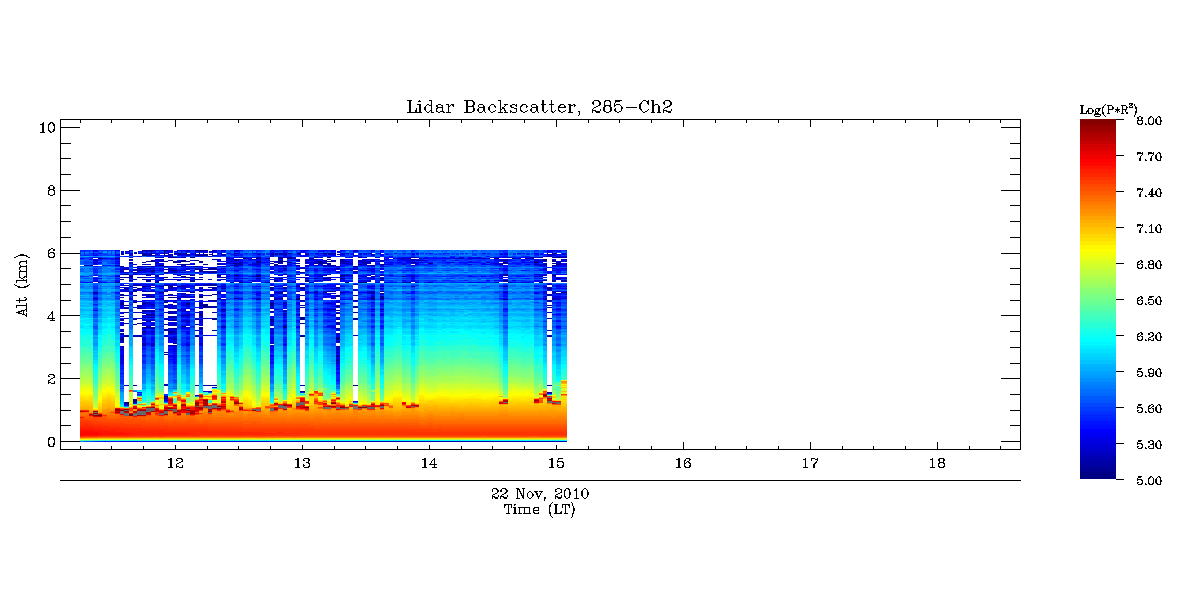Click the colorbar value '8.00'

pos(1148,121)
